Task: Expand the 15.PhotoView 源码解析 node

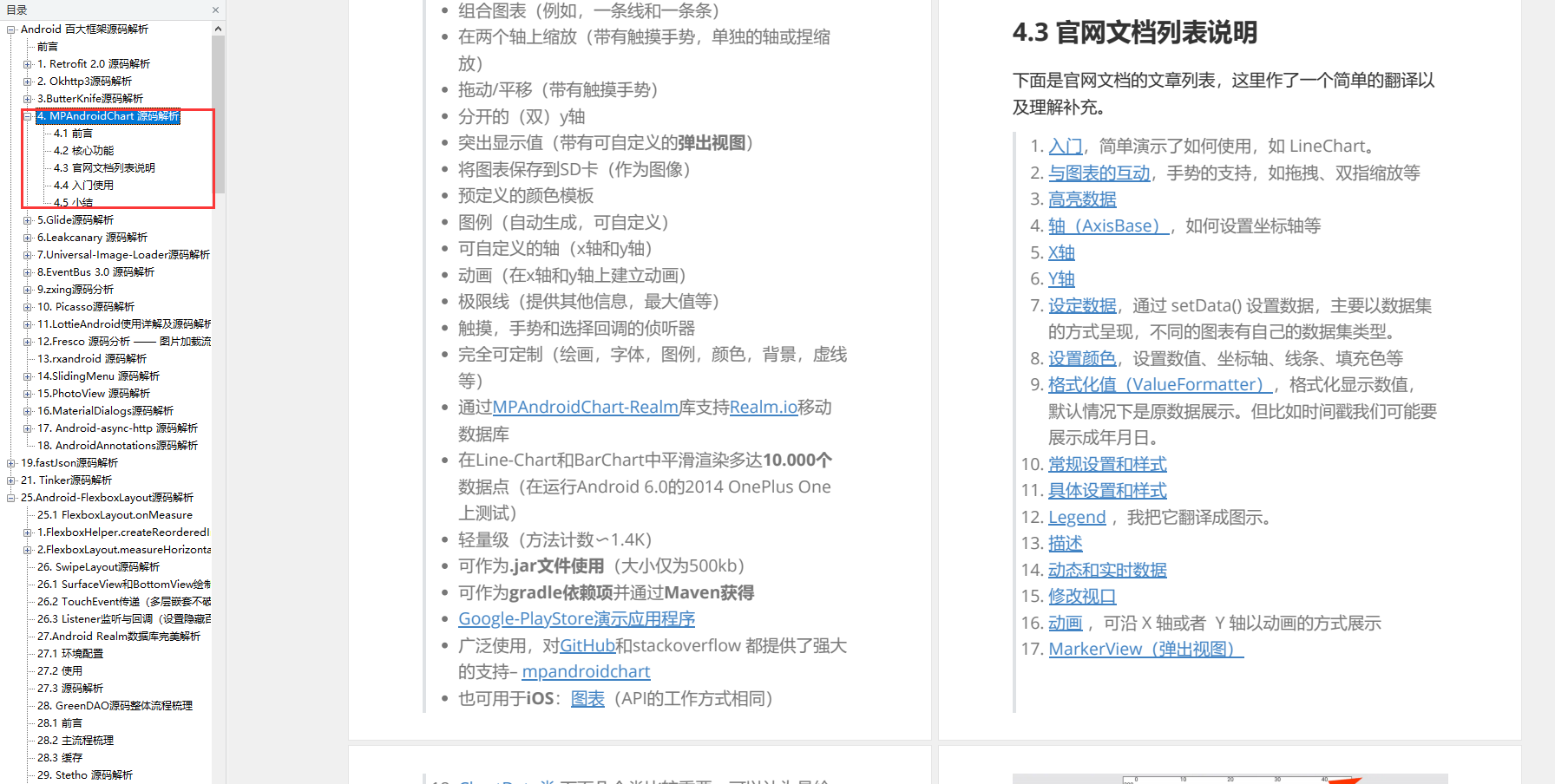Action: pos(28,394)
